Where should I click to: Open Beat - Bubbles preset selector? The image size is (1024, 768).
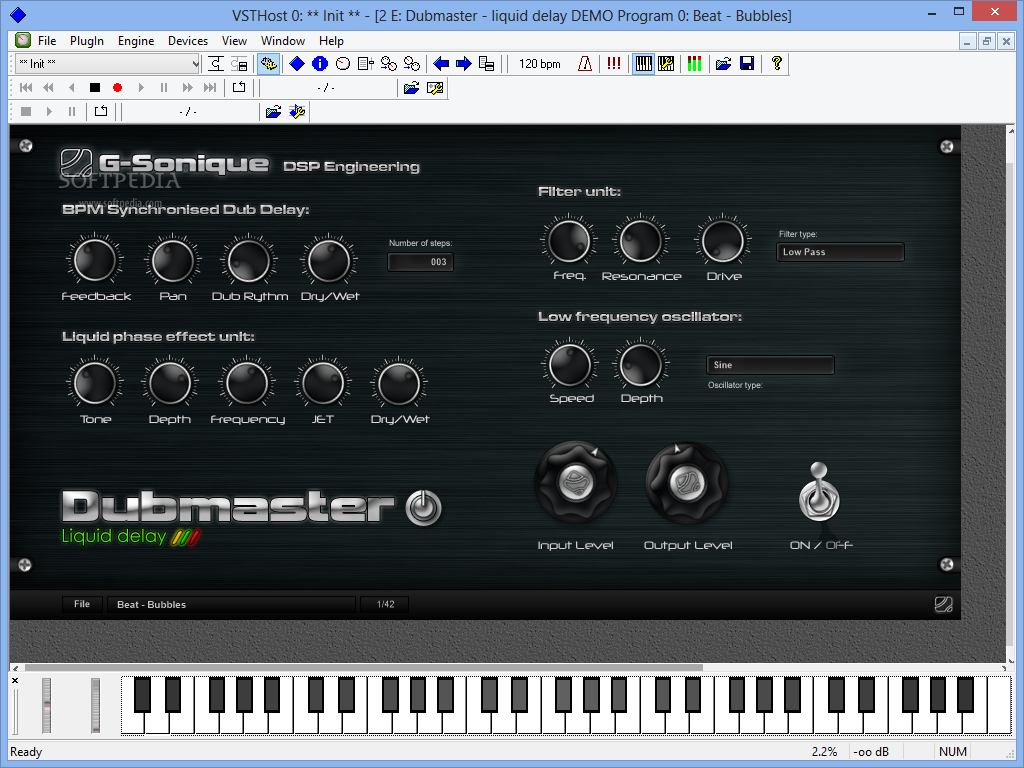pos(232,604)
